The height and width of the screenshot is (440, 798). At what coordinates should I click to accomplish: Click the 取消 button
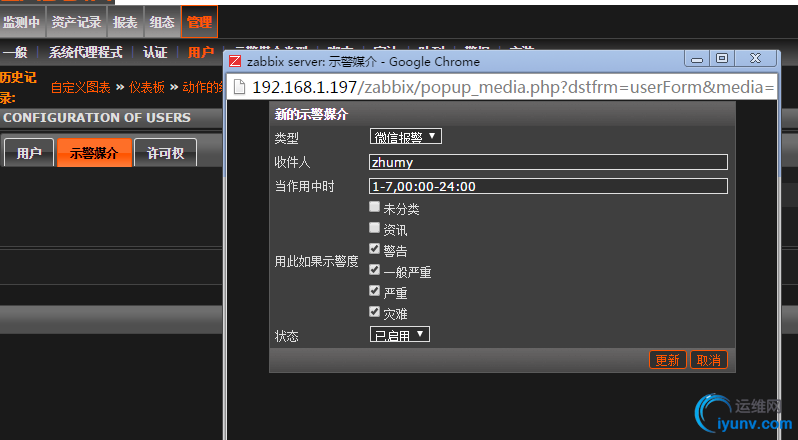(x=709, y=360)
